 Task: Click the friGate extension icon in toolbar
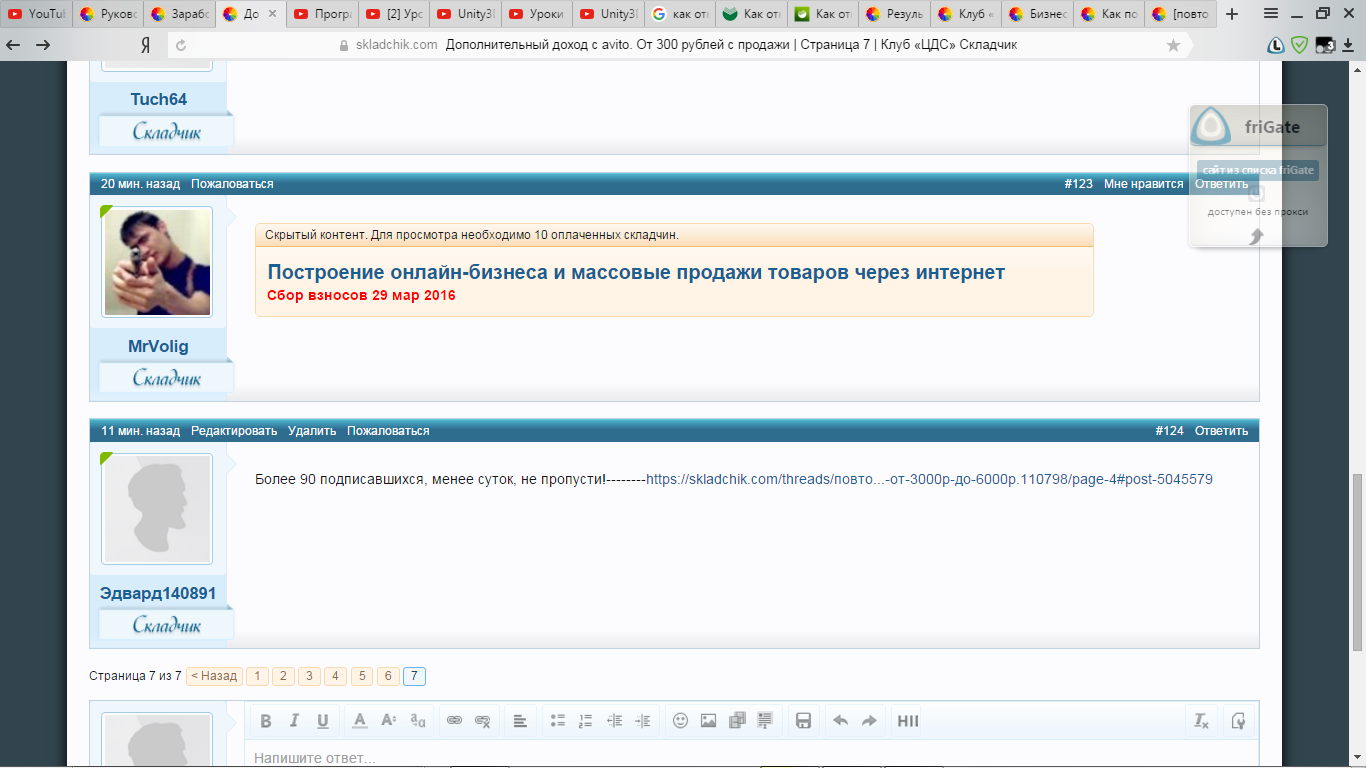[x=1276, y=45]
